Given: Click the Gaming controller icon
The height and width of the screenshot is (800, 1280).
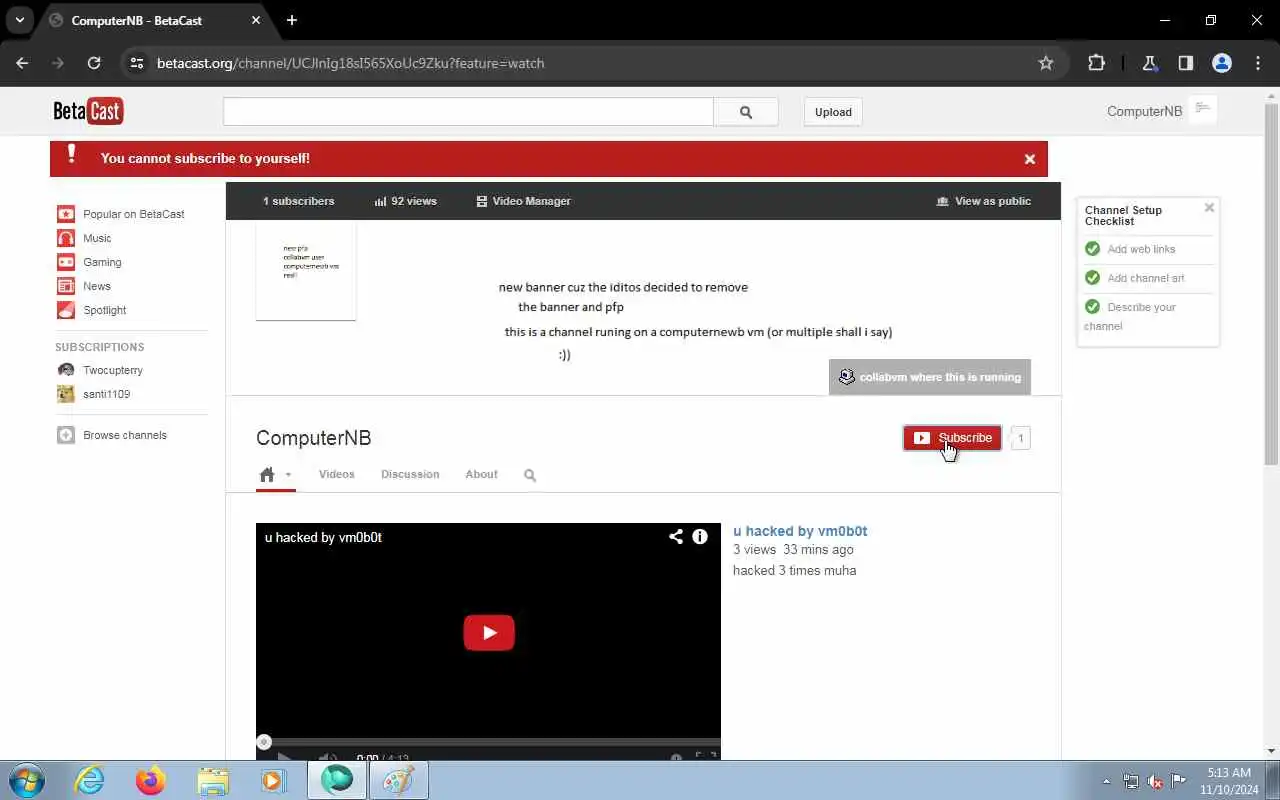Looking at the screenshot, I should click(x=66, y=262).
